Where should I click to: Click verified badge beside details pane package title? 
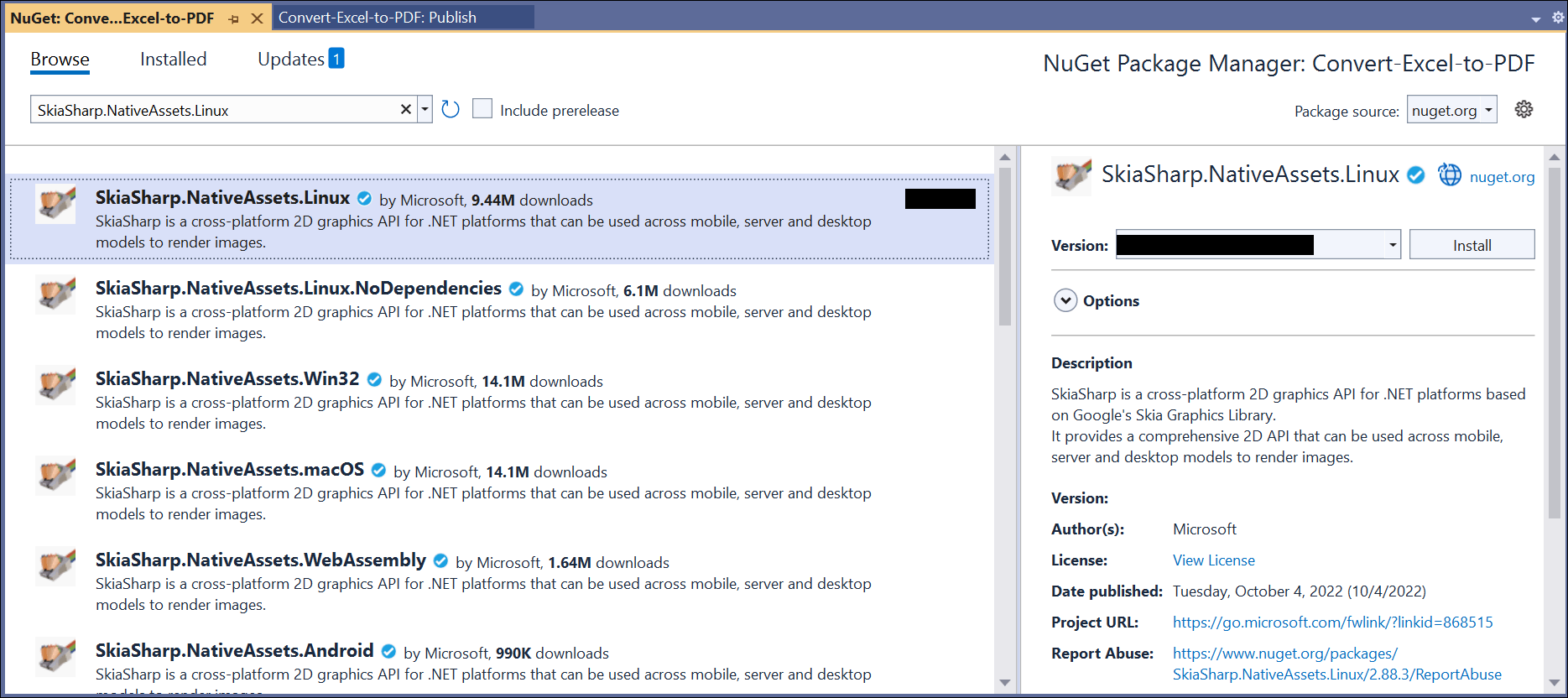coord(1416,174)
